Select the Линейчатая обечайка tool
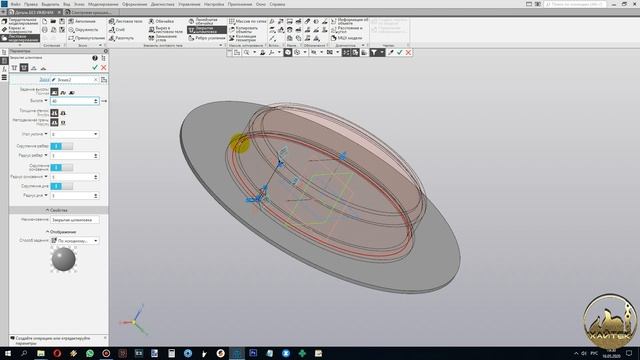This screenshot has width=640, height=360. click(203, 21)
